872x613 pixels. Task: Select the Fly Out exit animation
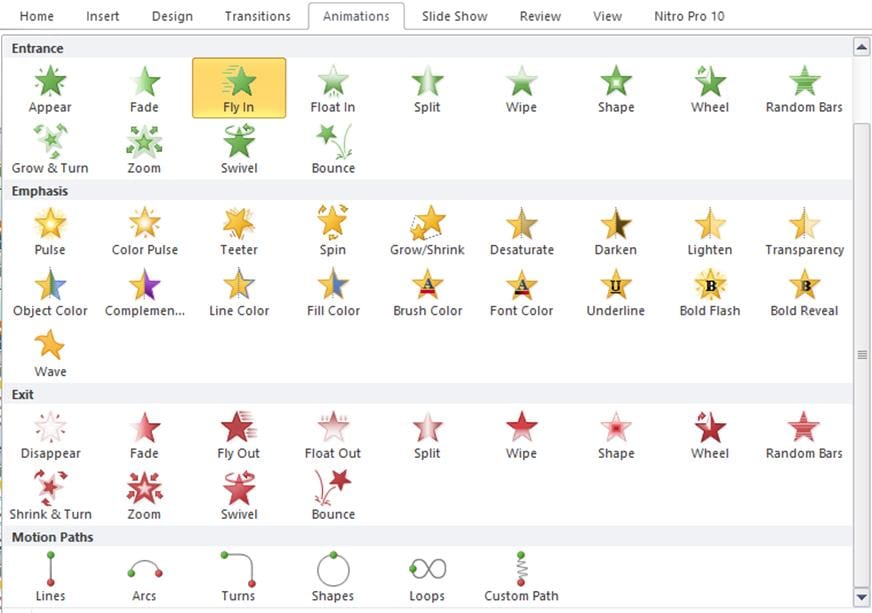[x=238, y=433]
